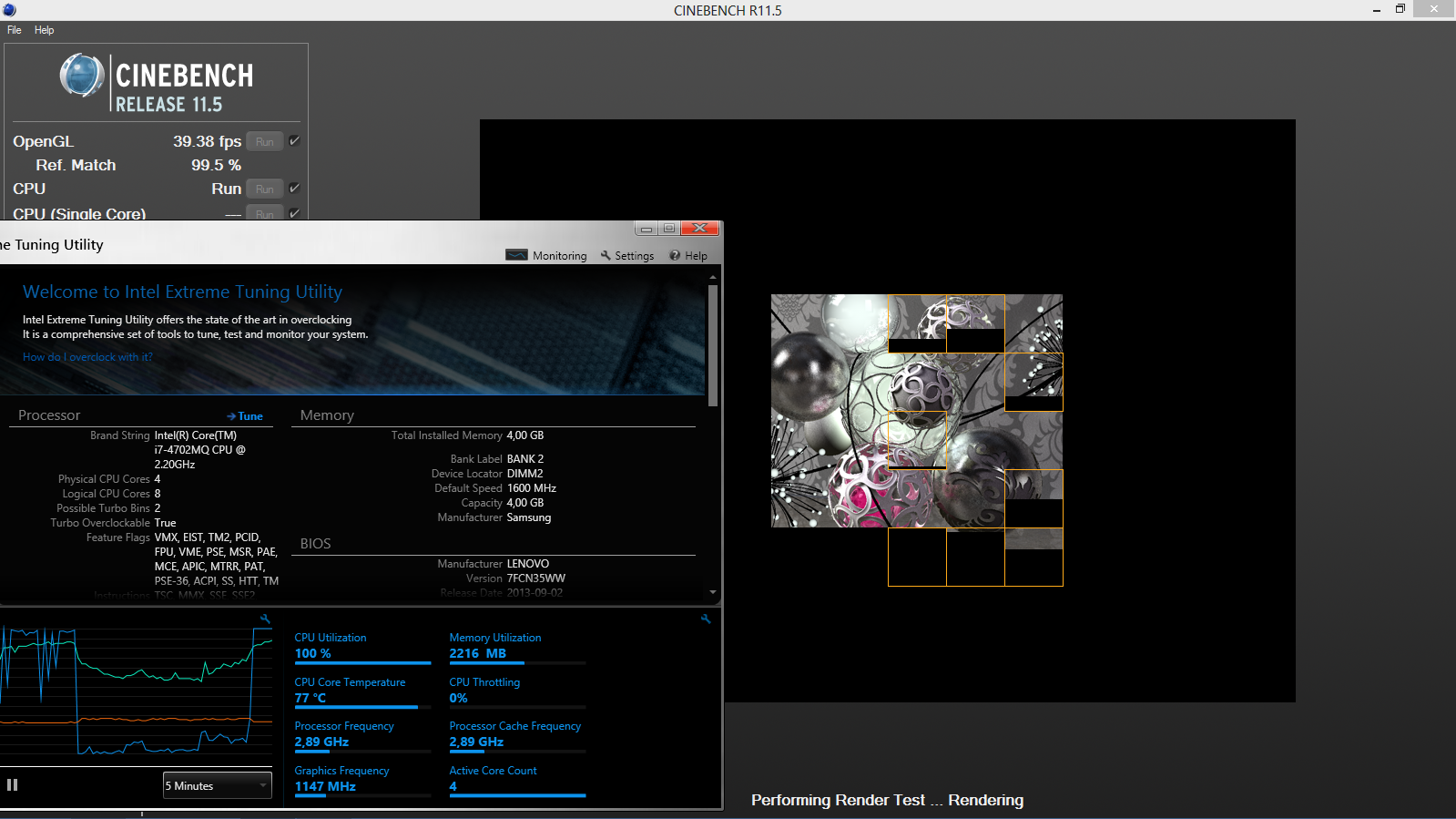Click the scroll up arrow in Tuning Utility
Screen dimensions: 1456x819
click(713, 277)
